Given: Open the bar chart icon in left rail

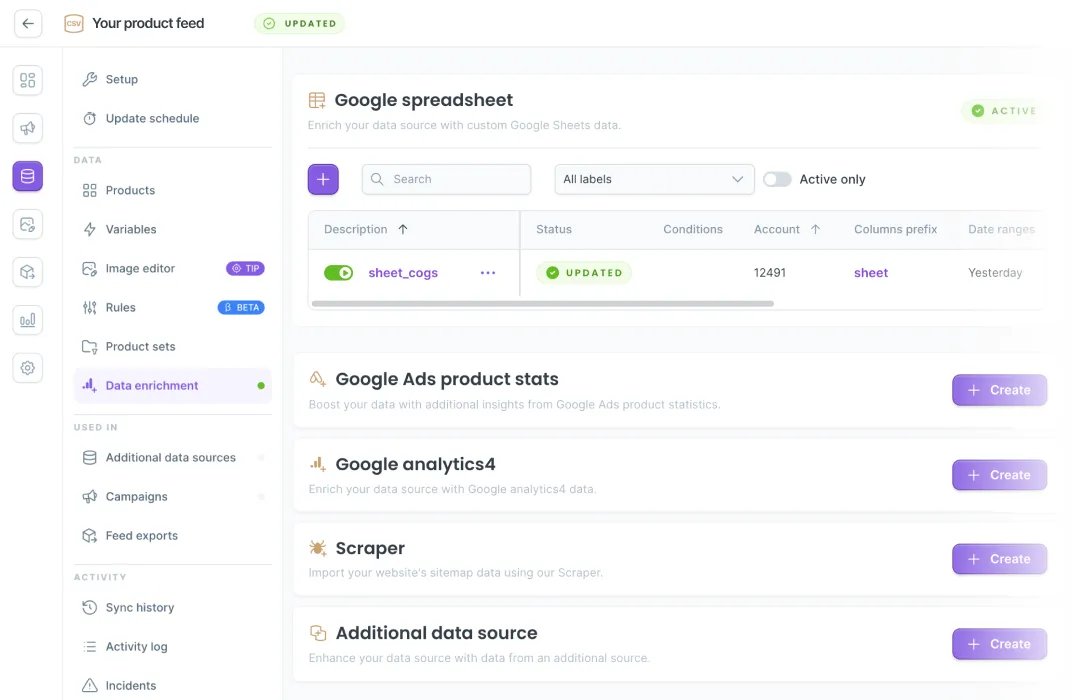Looking at the screenshot, I should (28, 320).
